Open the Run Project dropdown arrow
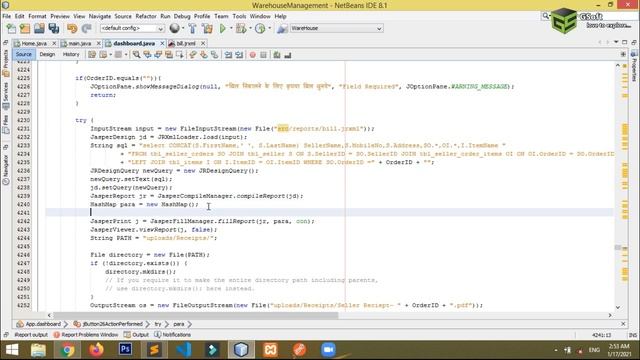The width and height of the screenshot is (640, 360). [x=231, y=29]
